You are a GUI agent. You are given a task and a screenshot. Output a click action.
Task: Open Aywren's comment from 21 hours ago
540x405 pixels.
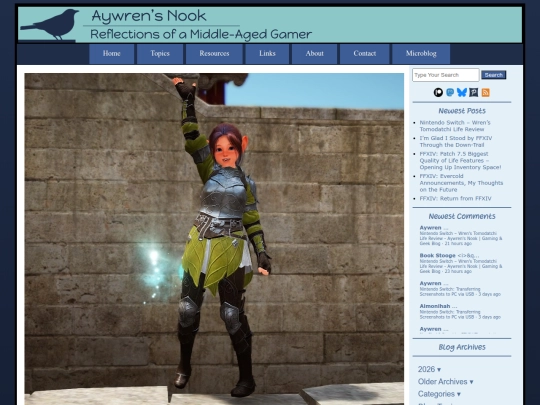[461, 236]
